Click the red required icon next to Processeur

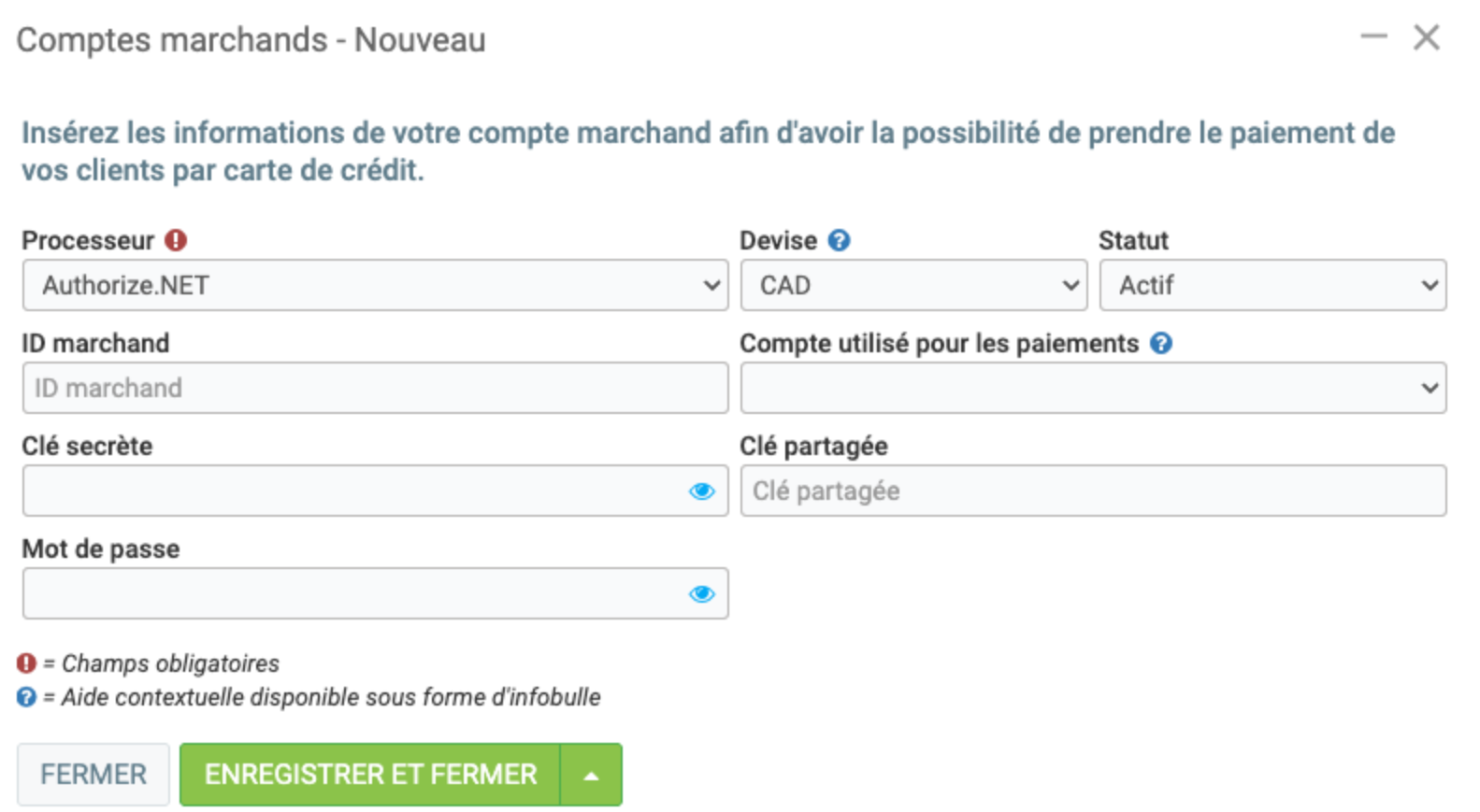point(176,241)
